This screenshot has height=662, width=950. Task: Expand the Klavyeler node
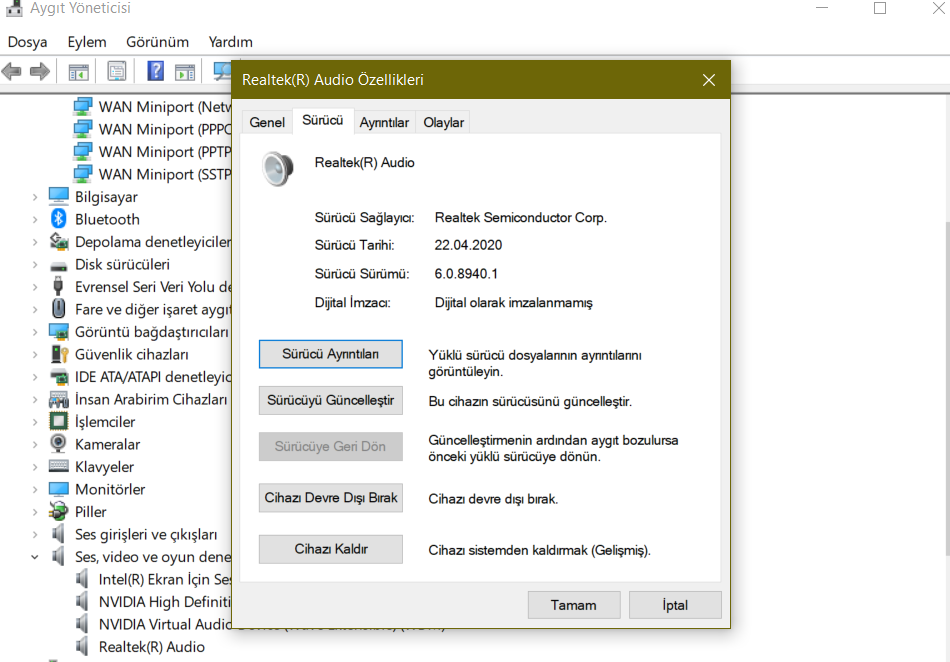pos(35,467)
